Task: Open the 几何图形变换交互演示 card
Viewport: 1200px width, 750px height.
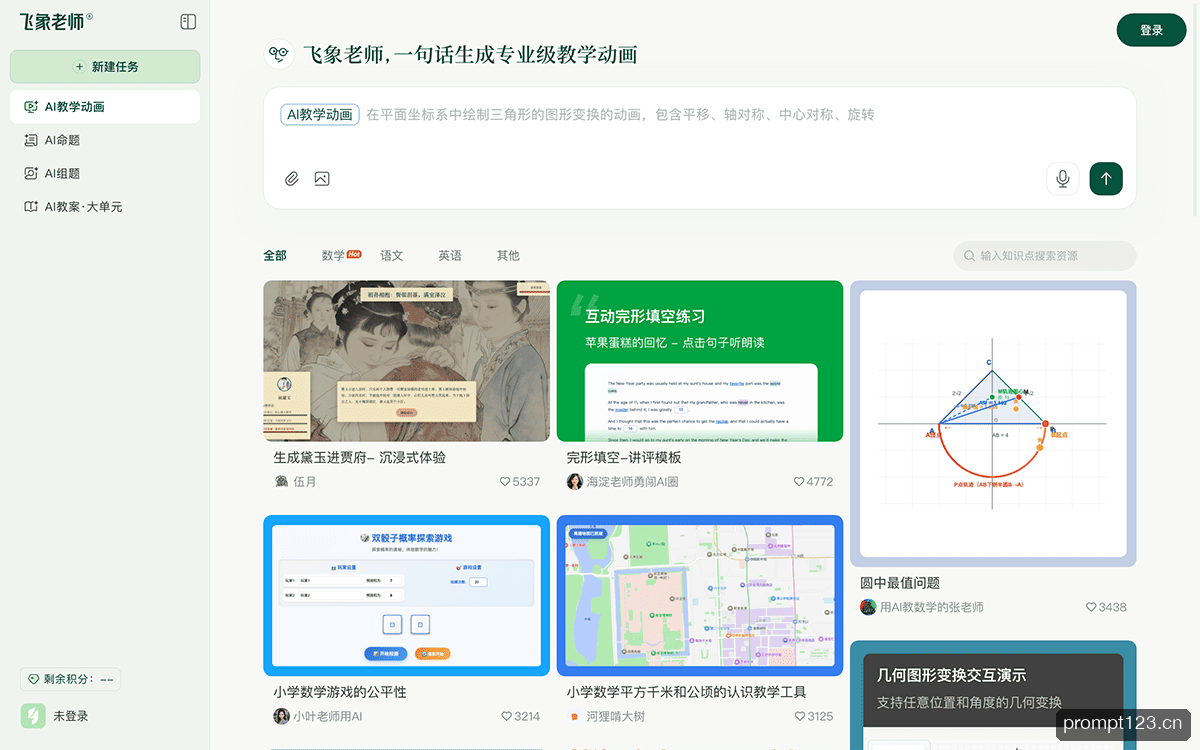Action: 993,696
